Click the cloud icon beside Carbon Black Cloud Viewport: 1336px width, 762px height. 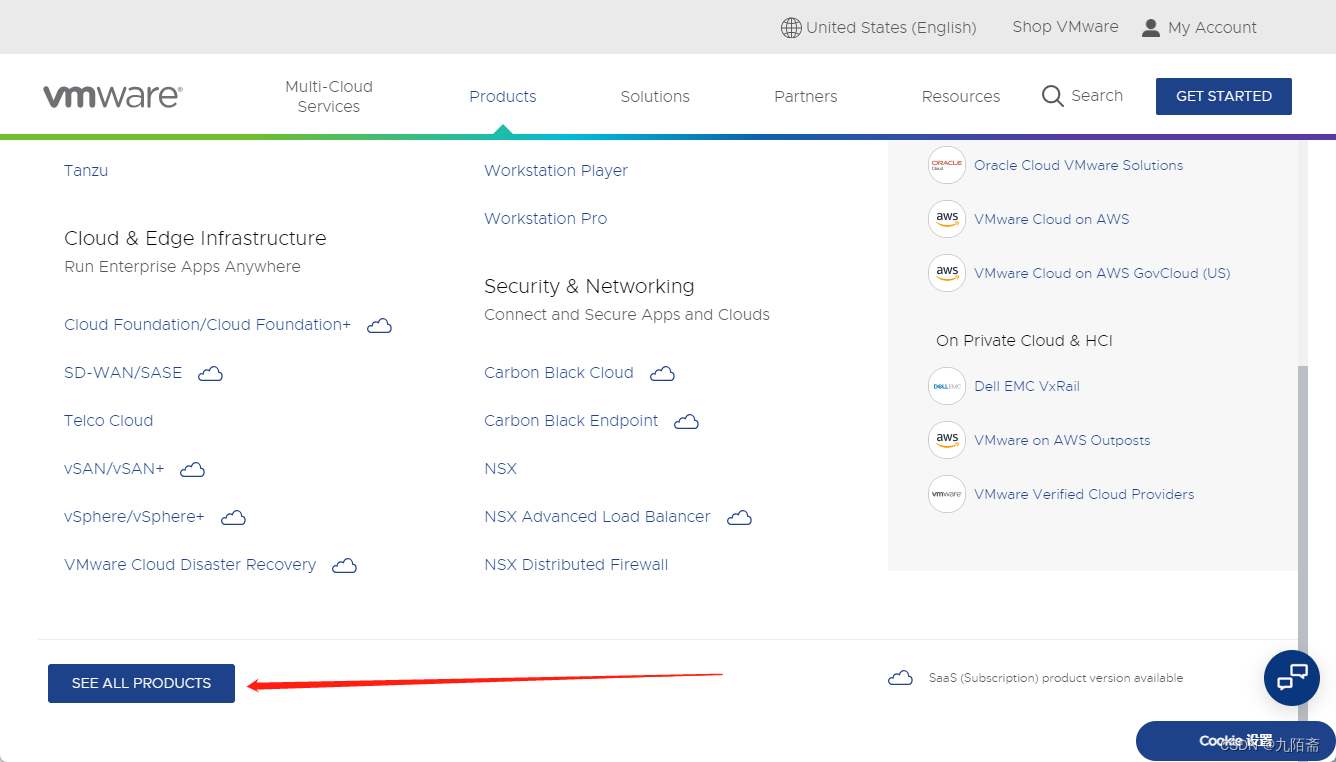tap(662, 373)
